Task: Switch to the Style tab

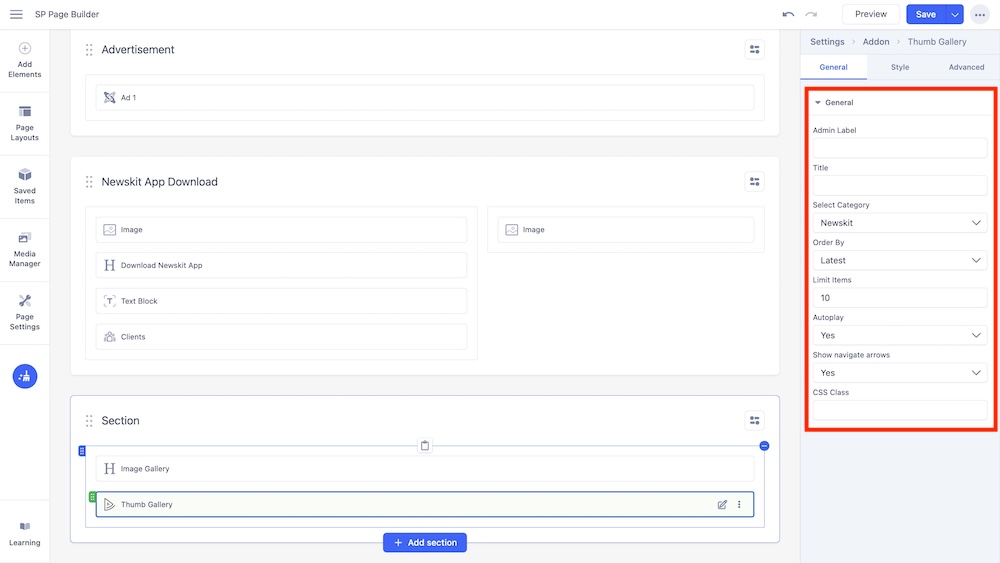Action: point(900,67)
